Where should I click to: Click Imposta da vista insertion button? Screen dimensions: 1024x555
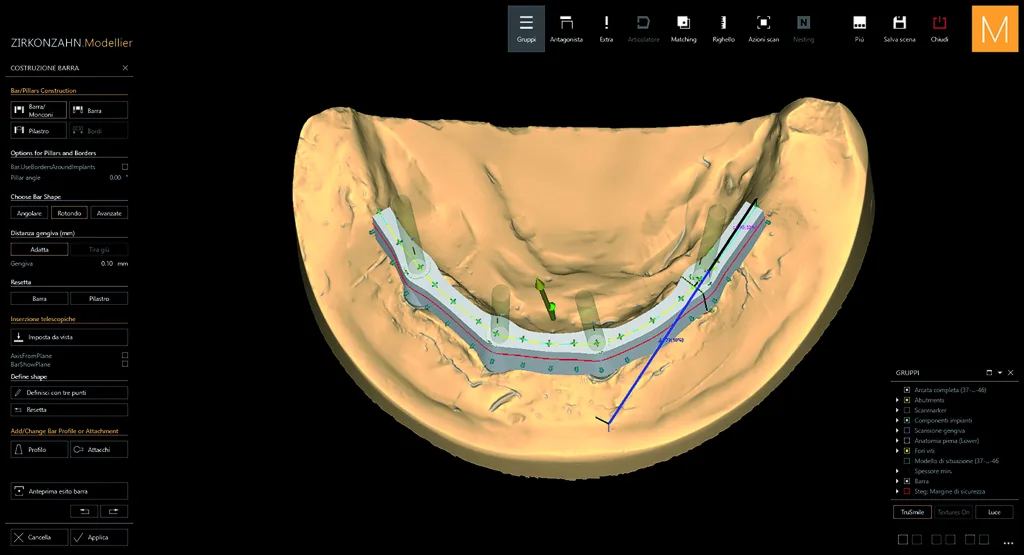coord(69,337)
